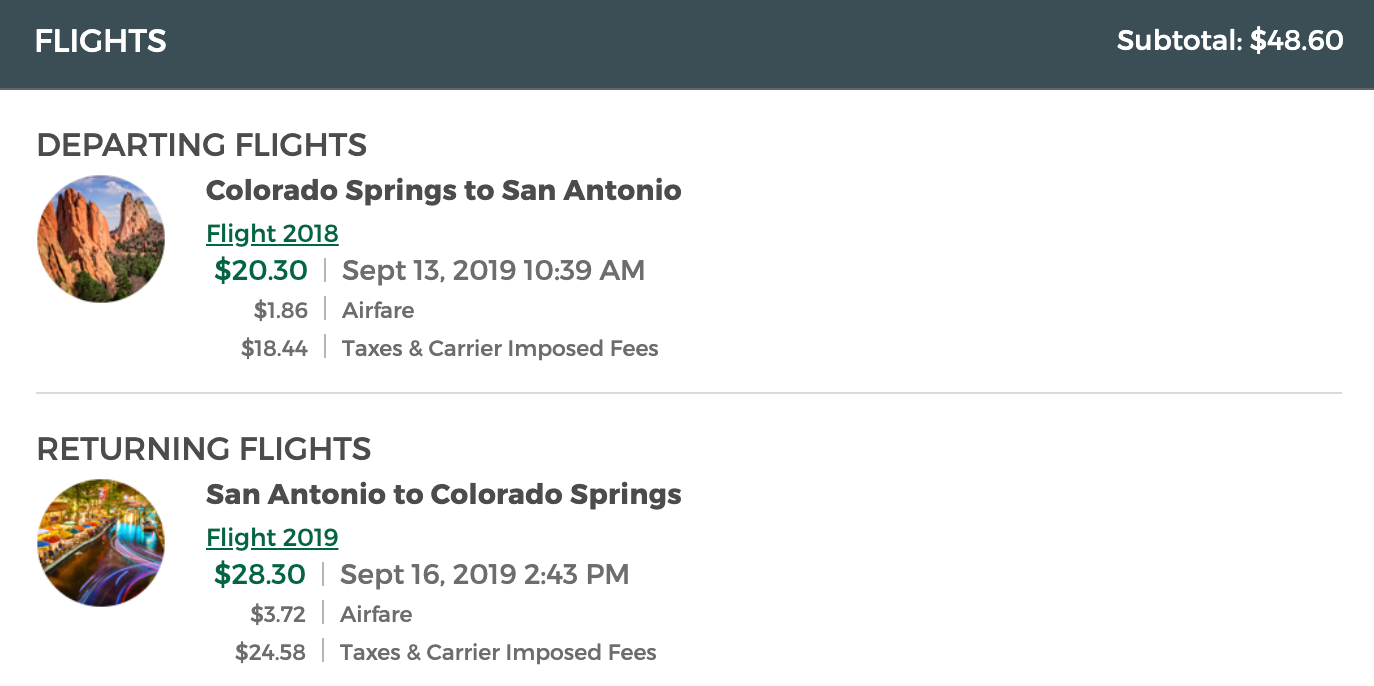Click the $28.30 returning flight price
Viewport: 1374px width, 686px height.
(x=260, y=574)
